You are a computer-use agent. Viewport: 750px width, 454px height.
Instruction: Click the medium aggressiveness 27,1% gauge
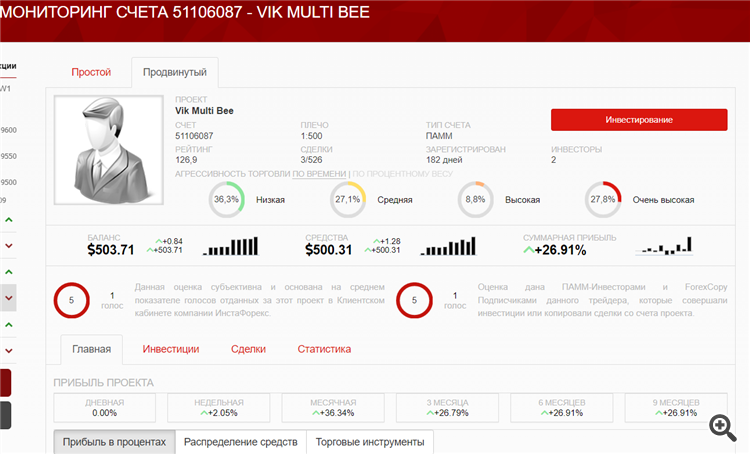coord(348,199)
